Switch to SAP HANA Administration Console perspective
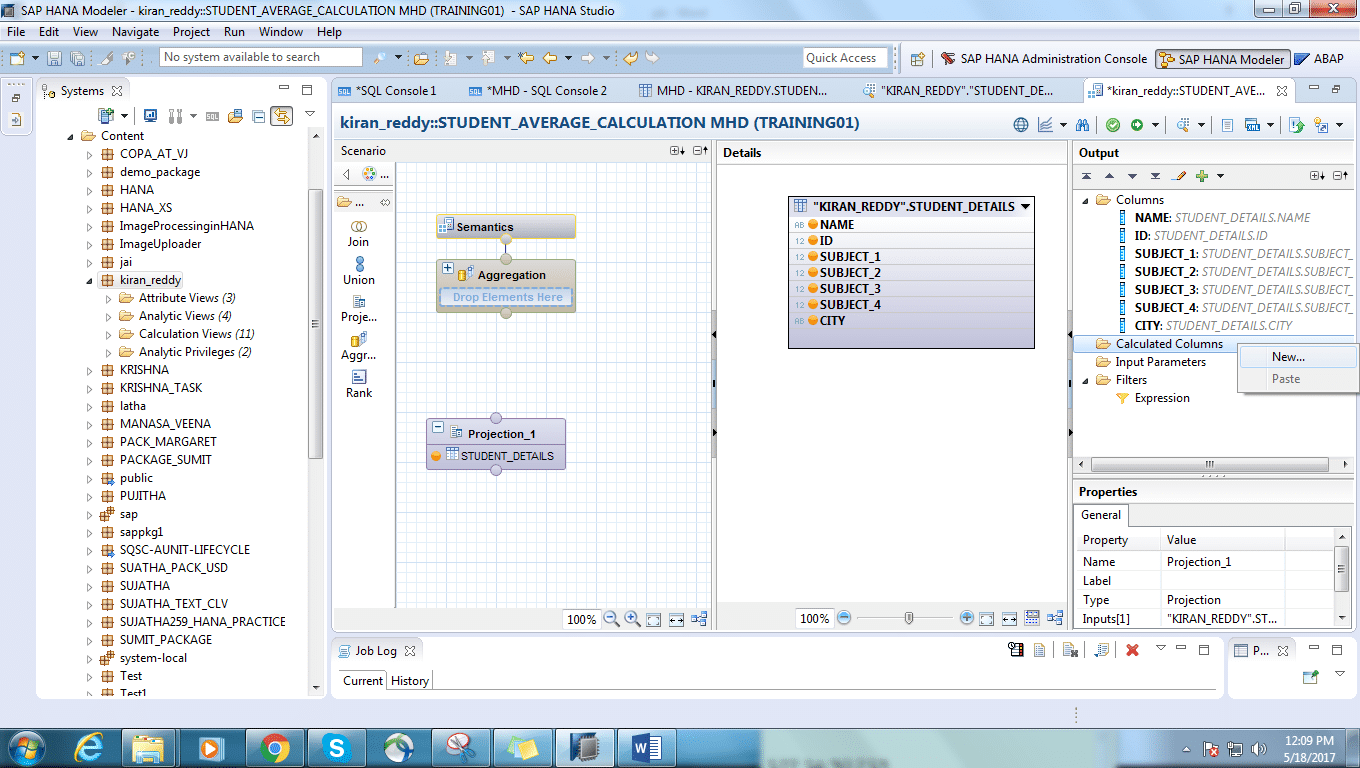1360x768 pixels. tap(1043, 59)
